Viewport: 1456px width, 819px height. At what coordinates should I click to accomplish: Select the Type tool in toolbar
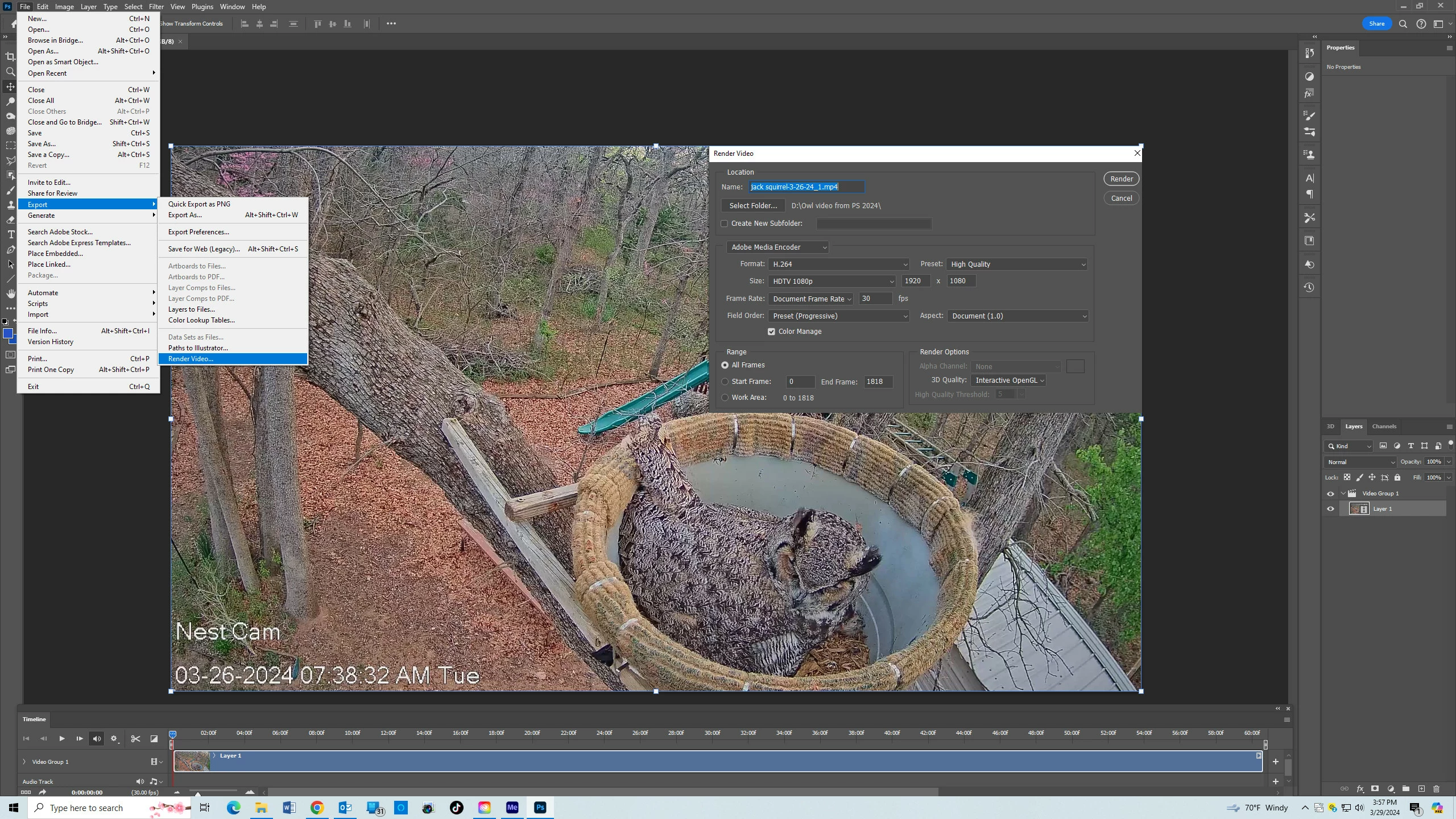(10, 234)
